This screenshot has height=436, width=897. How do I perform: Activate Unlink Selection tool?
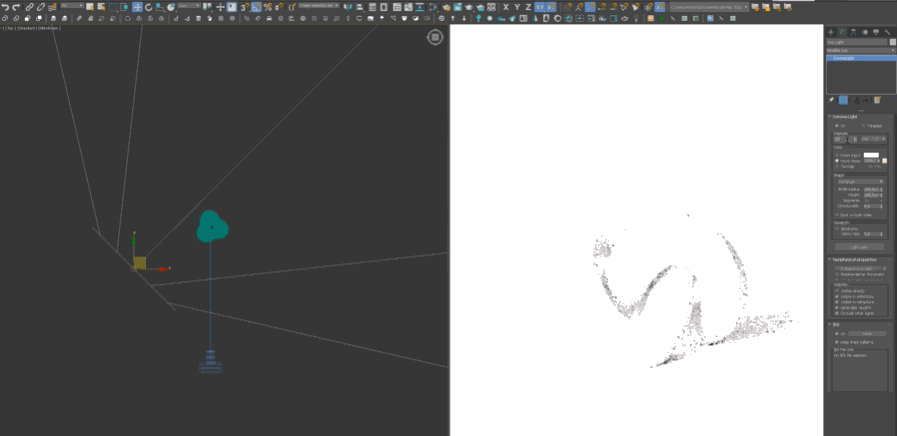41,7
